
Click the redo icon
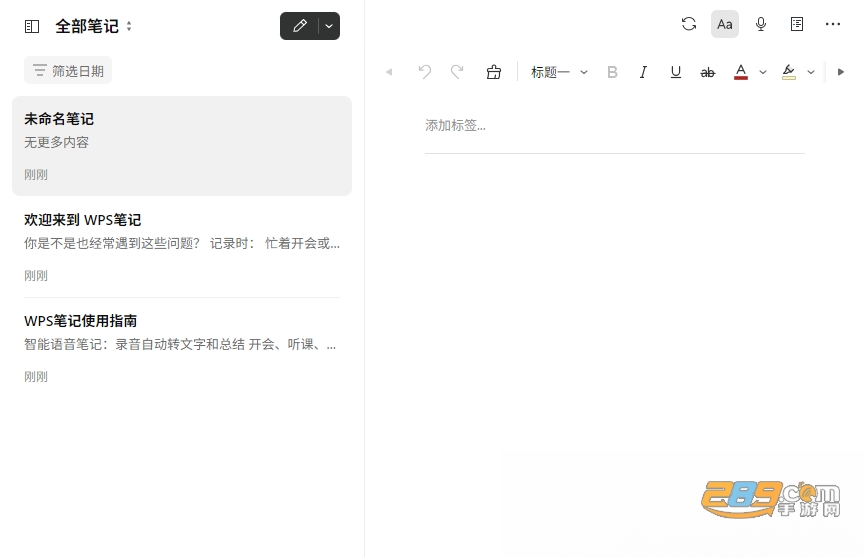457,72
